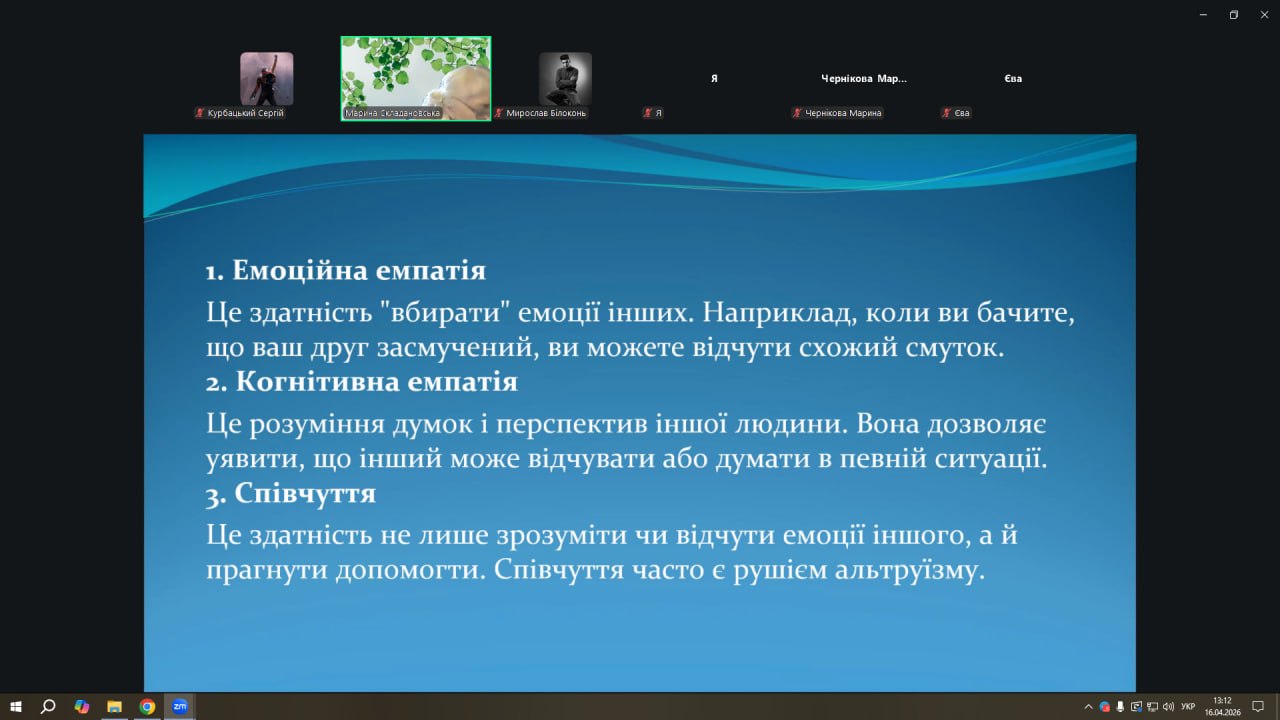The image size is (1280, 720).
Task: Open File Explorer from the taskbar
Action: click(114, 706)
